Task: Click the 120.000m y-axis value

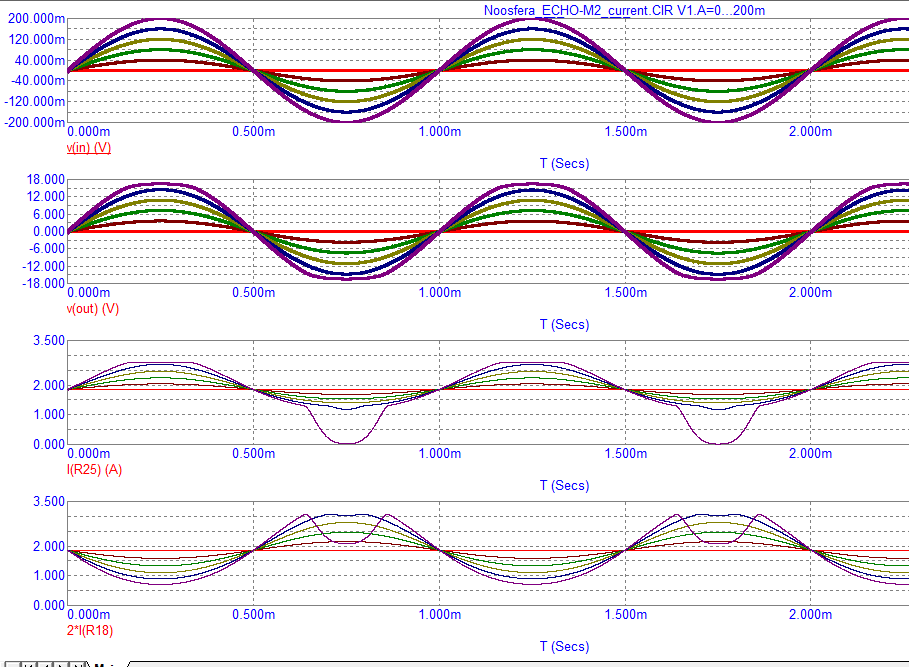Action: click(37, 39)
